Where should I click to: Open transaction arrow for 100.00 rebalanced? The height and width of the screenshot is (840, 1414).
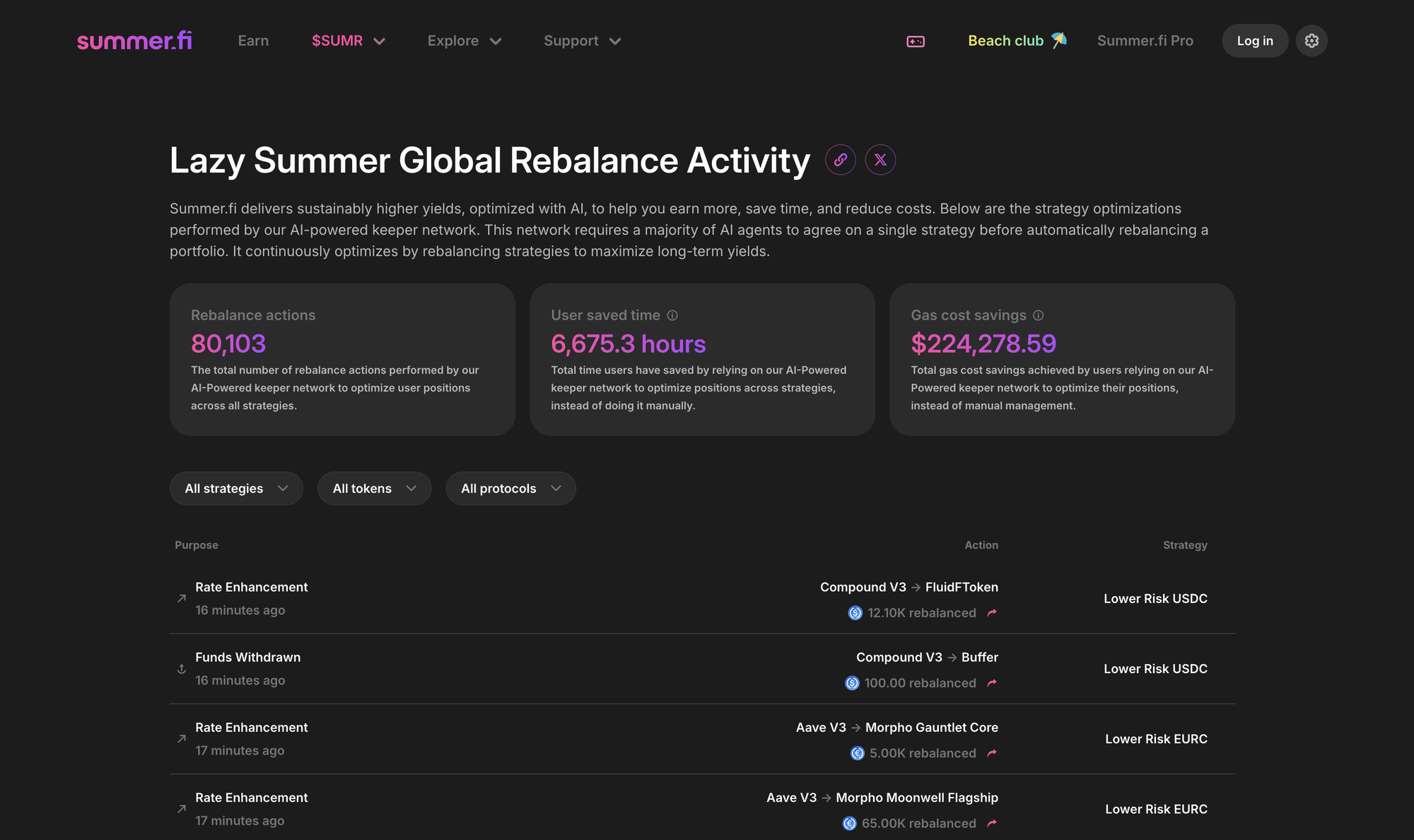coord(992,683)
